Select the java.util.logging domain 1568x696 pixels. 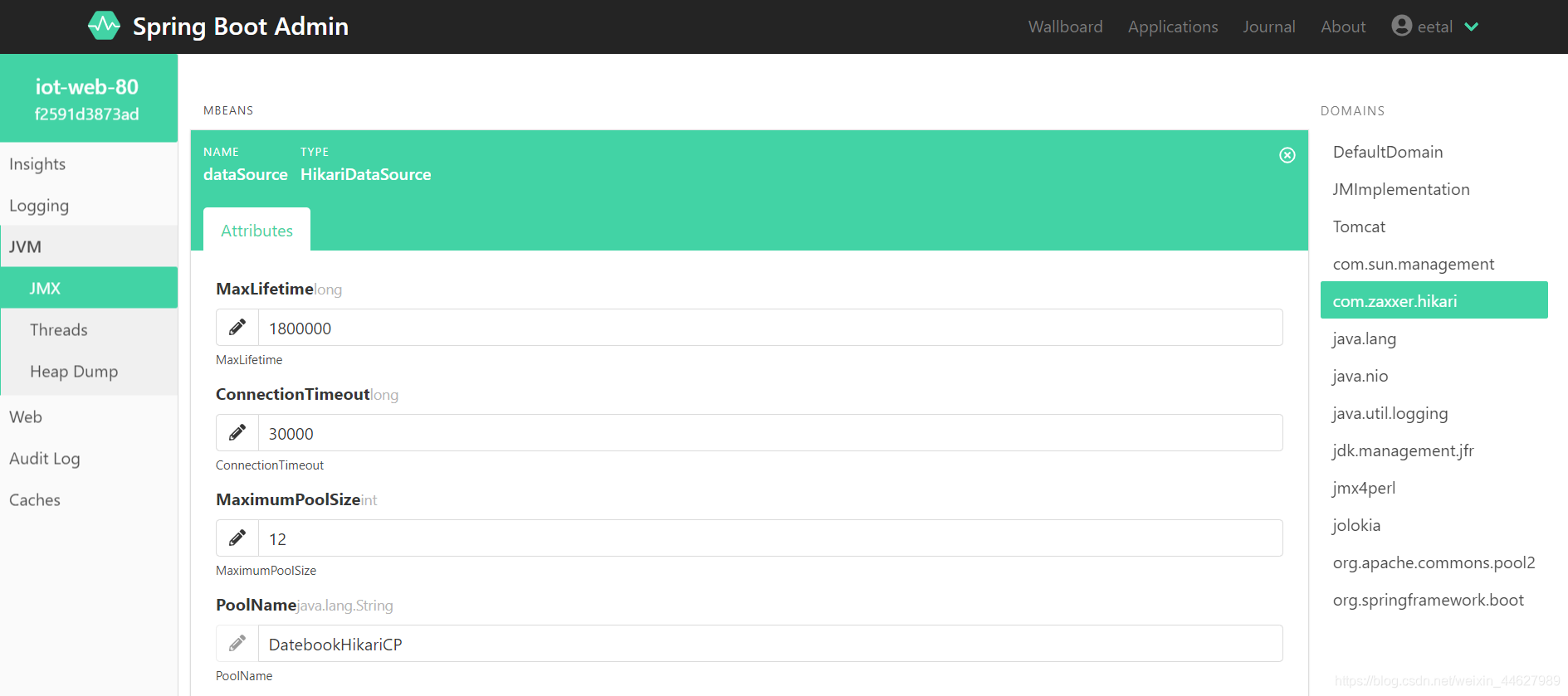[x=1434, y=413]
